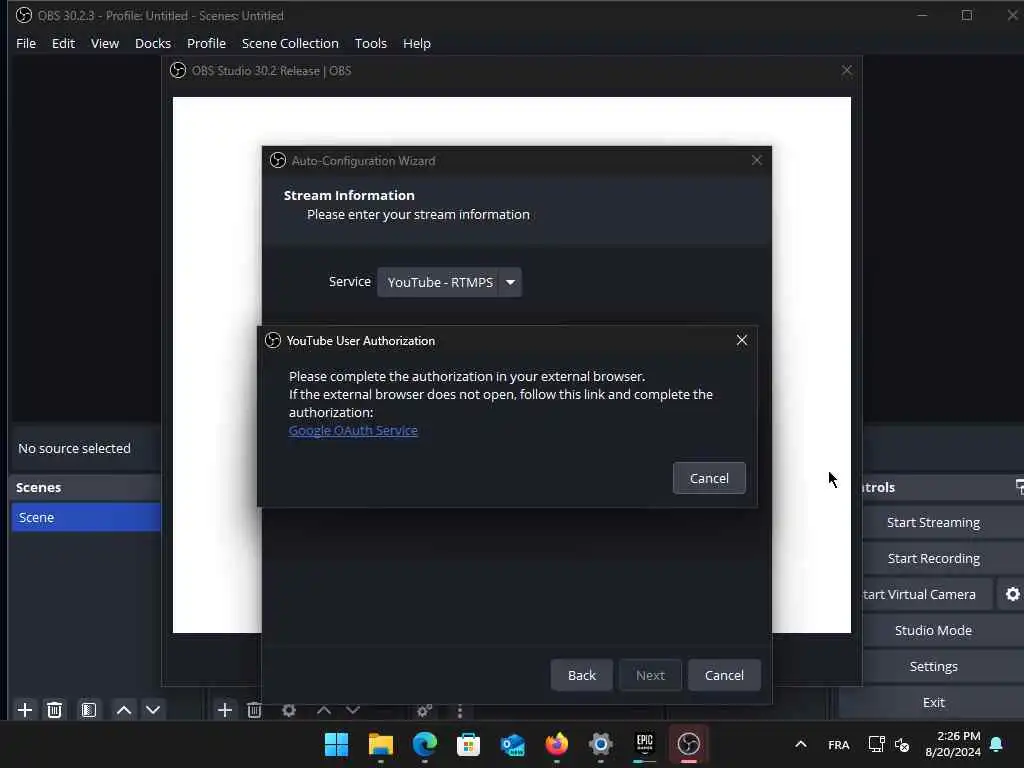The image size is (1024, 768).
Task: Click the muted volume tray icon
Action: 902,744
